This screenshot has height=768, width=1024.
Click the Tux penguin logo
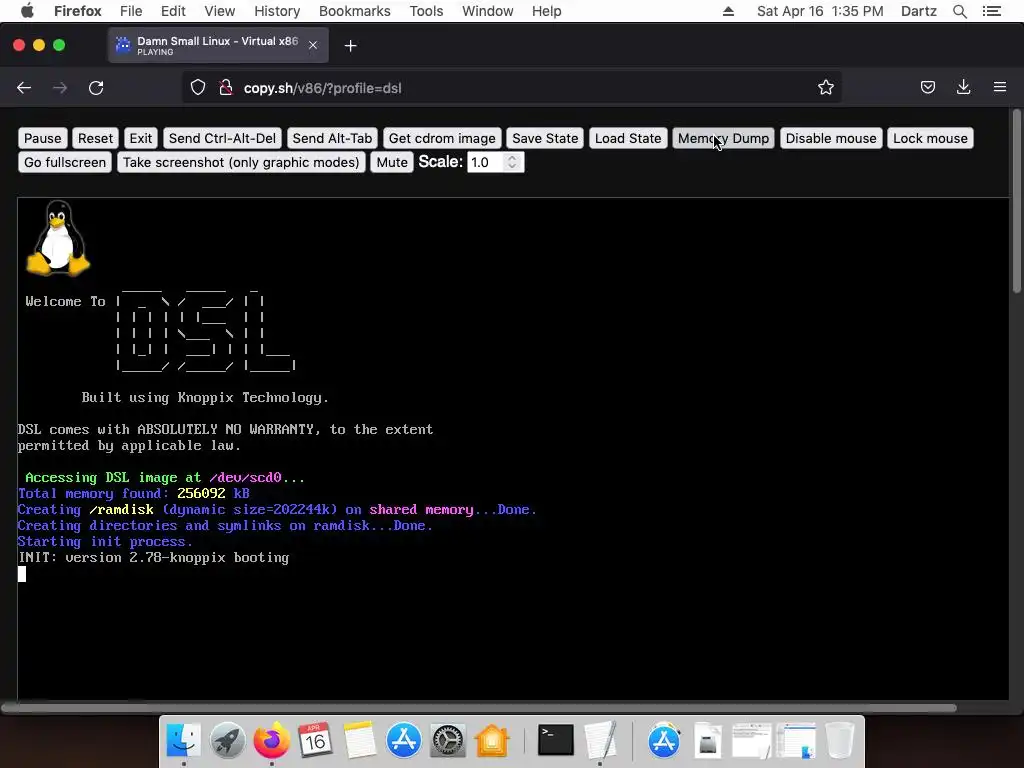tap(57, 238)
